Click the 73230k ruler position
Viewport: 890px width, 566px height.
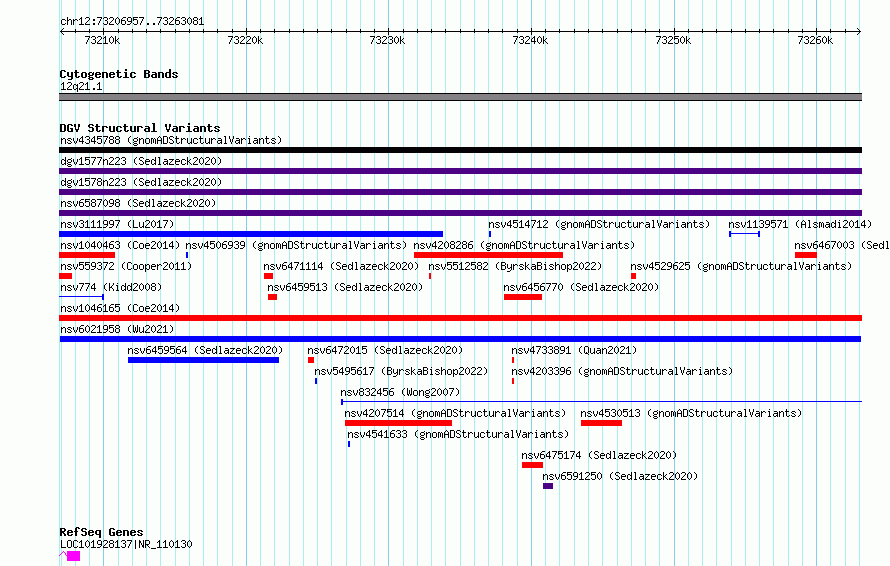pyautogui.click(x=387, y=40)
